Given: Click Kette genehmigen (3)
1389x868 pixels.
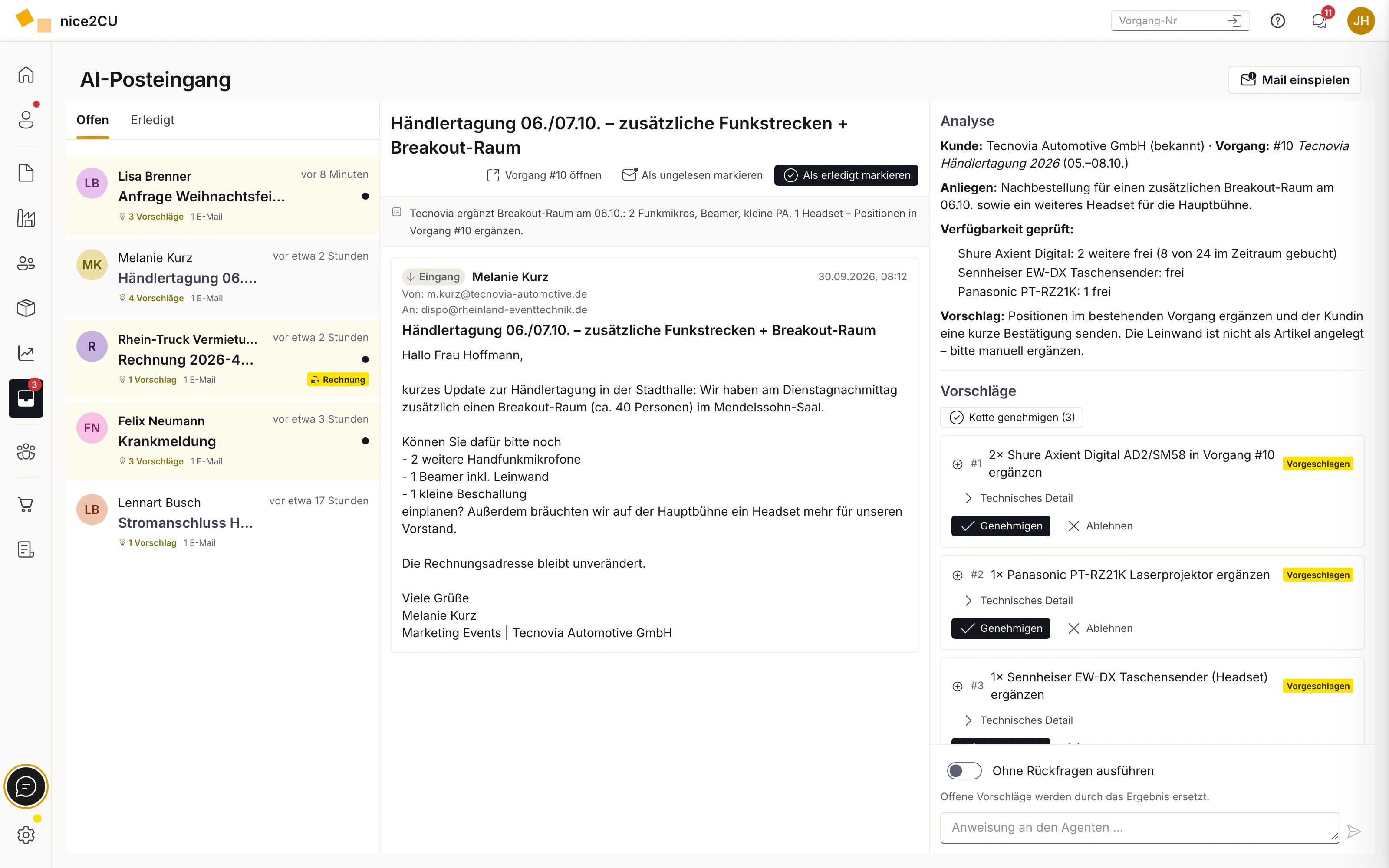Looking at the screenshot, I should pos(1011,418).
